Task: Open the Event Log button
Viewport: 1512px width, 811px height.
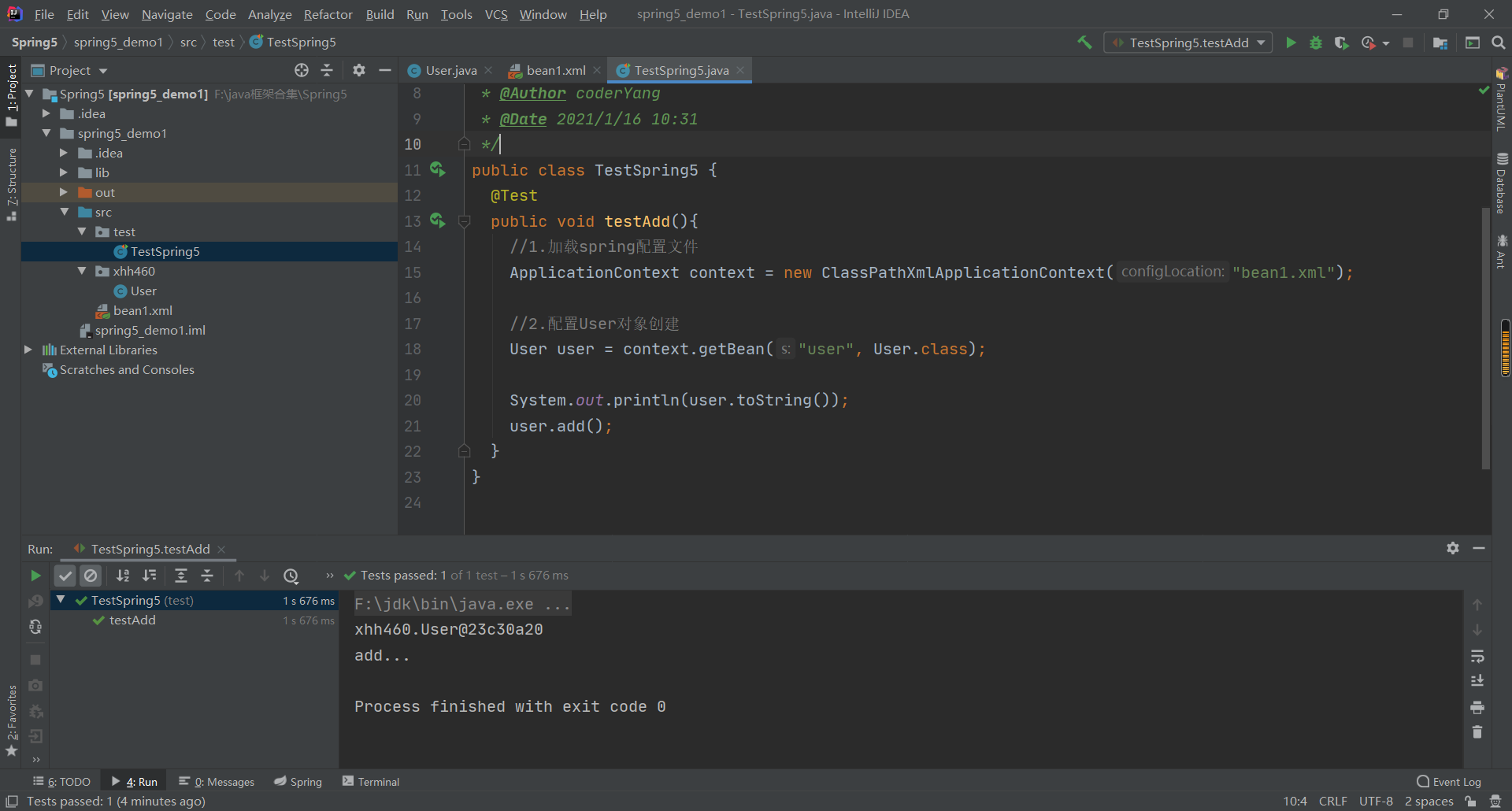Action: (1449, 781)
